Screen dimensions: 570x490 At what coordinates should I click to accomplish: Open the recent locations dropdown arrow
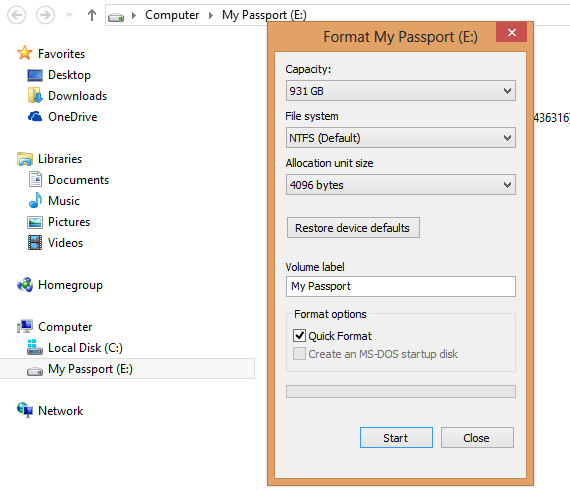(69, 15)
